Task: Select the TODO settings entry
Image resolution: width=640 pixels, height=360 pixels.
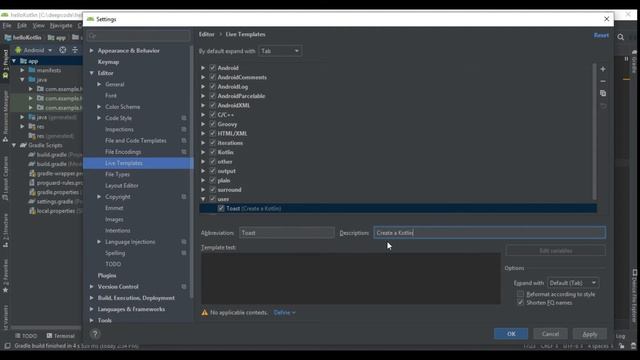Action: (113, 264)
